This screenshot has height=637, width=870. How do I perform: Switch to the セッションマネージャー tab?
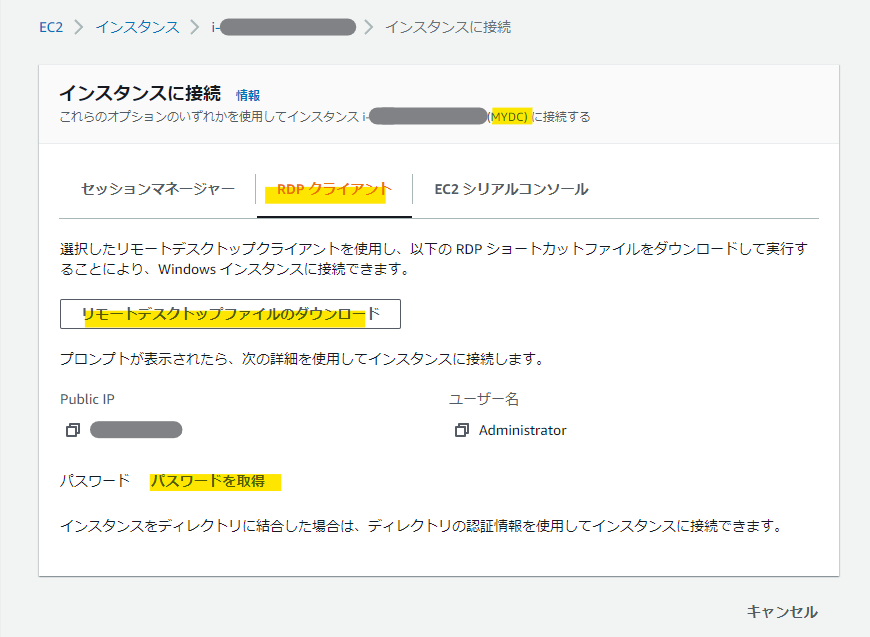158,188
